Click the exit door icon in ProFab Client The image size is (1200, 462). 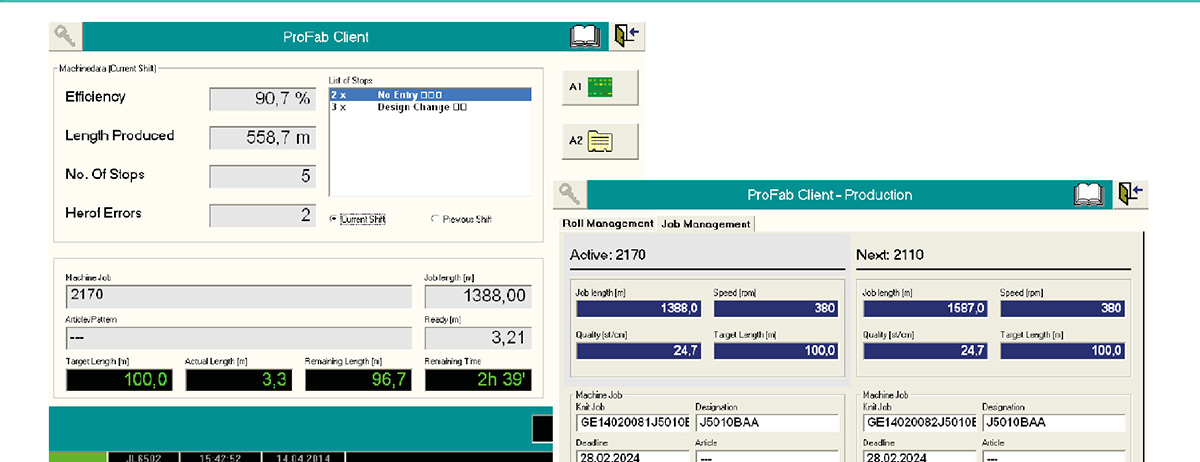click(x=628, y=36)
